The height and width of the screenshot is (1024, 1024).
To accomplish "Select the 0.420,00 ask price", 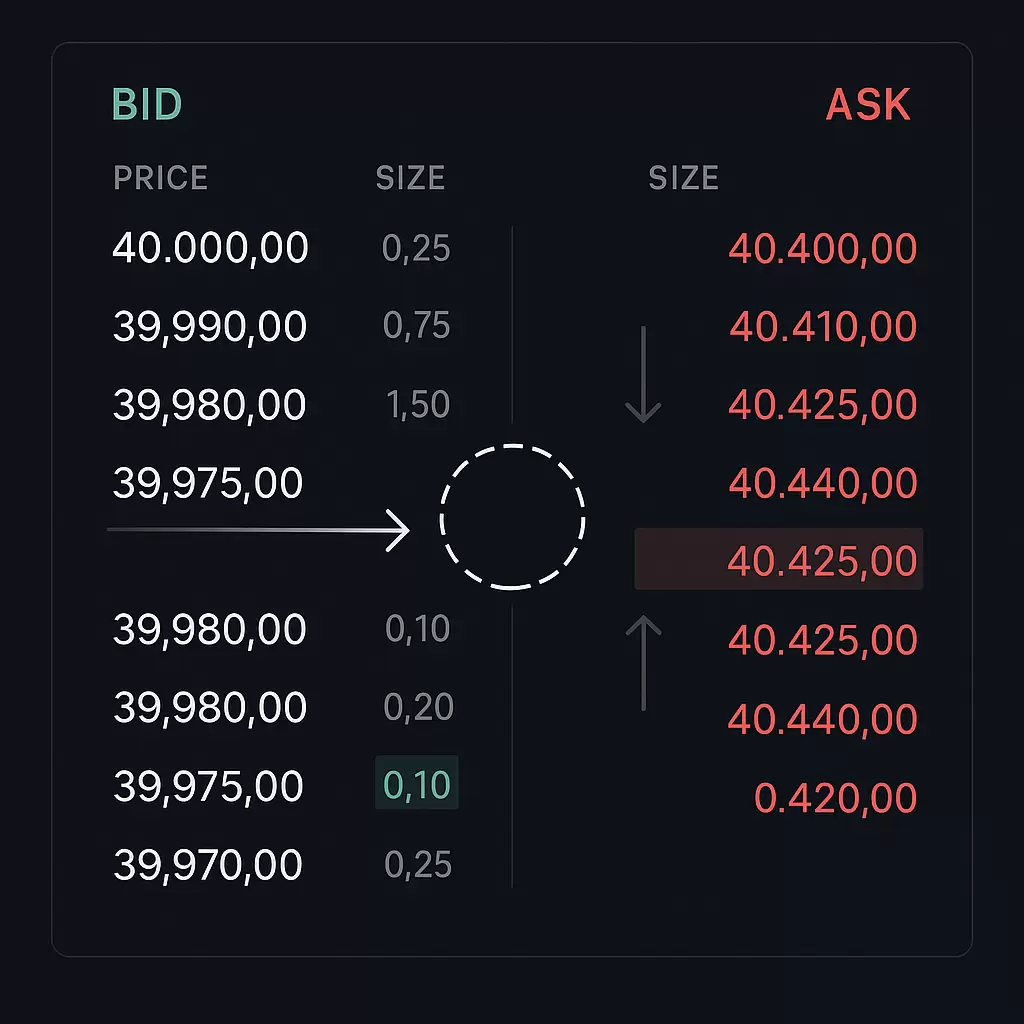I will coord(835,798).
